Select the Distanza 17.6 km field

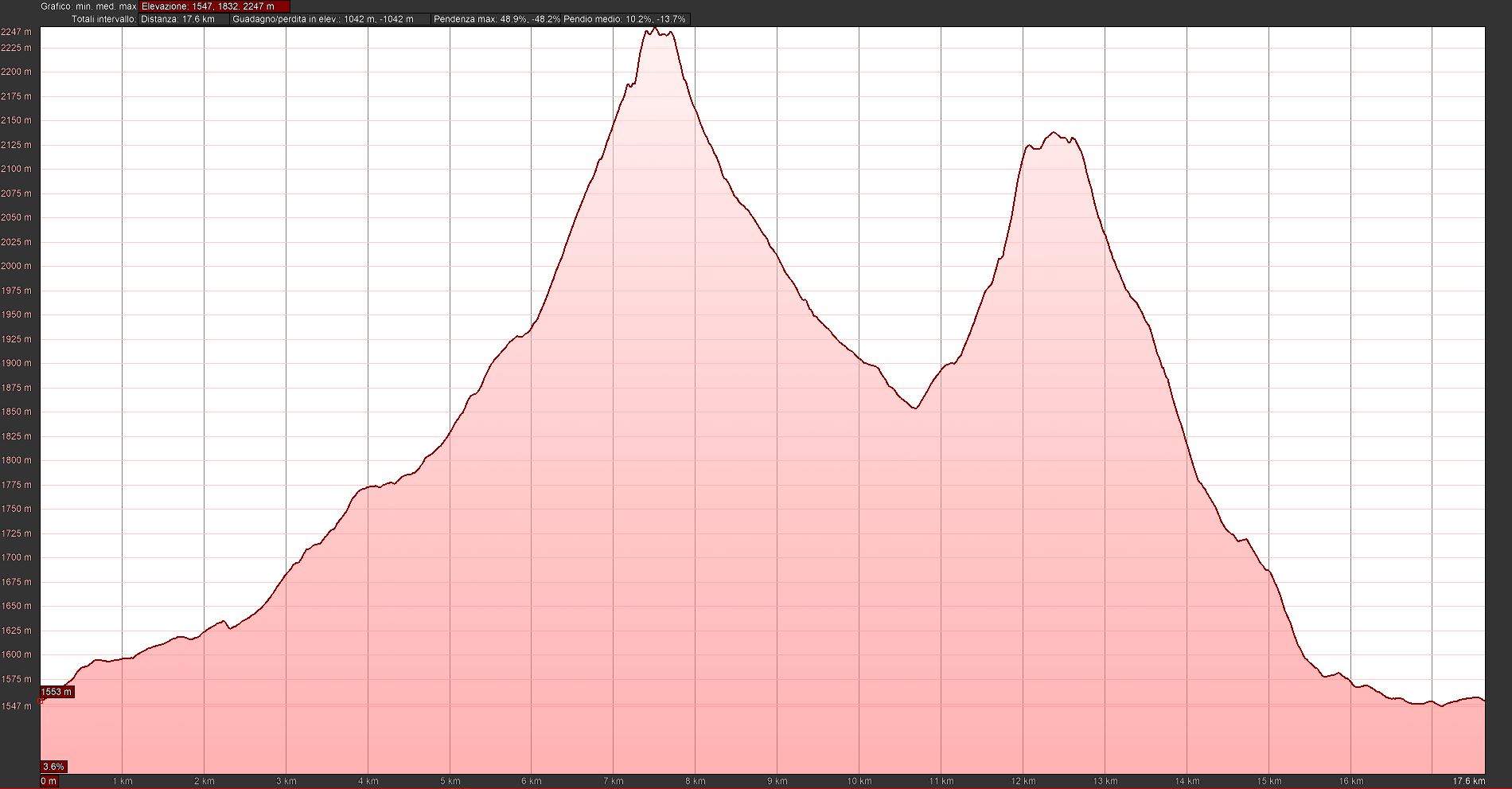point(182,19)
